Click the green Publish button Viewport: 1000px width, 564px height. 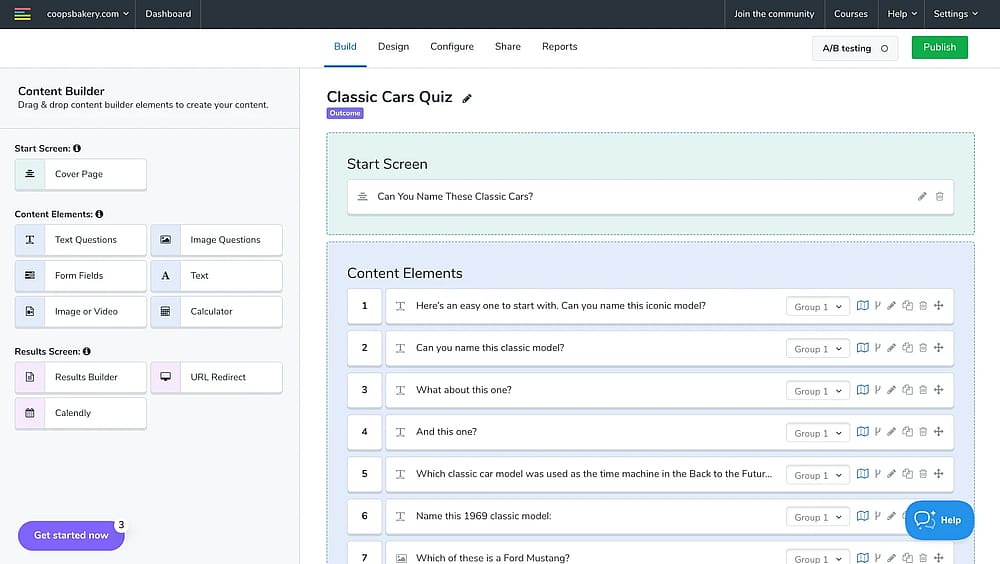[x=939, y=47]
